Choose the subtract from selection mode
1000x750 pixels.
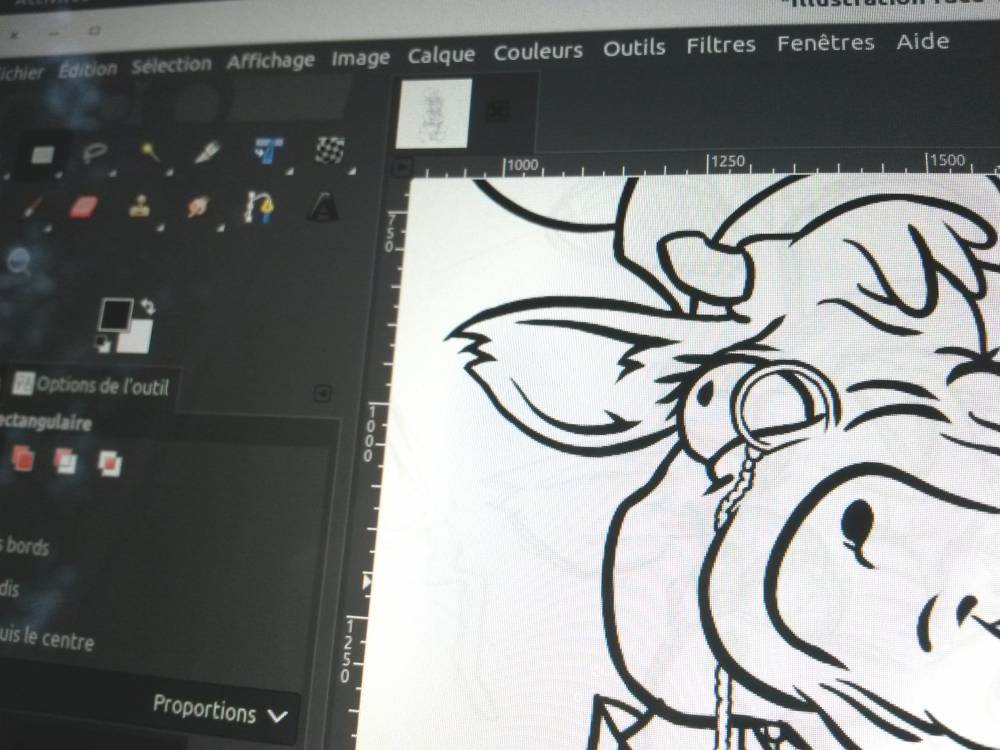tap(66, 460)
